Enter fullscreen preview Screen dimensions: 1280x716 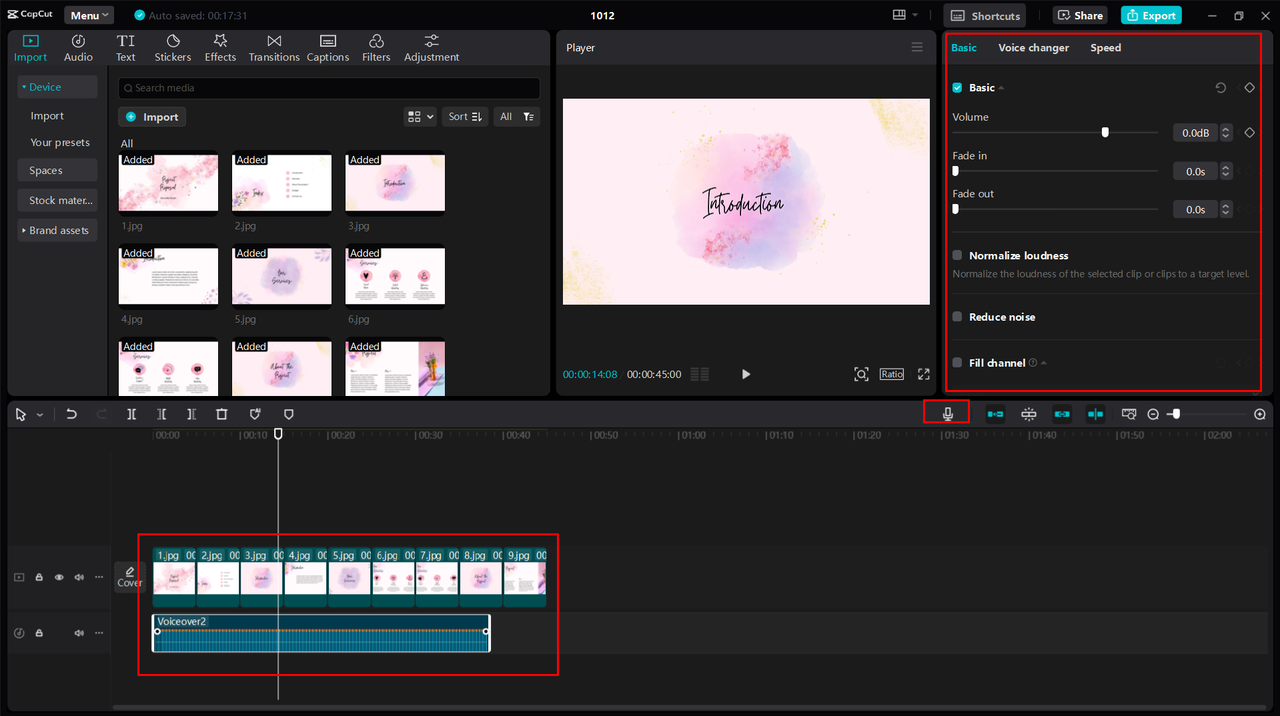click(924, 374)
